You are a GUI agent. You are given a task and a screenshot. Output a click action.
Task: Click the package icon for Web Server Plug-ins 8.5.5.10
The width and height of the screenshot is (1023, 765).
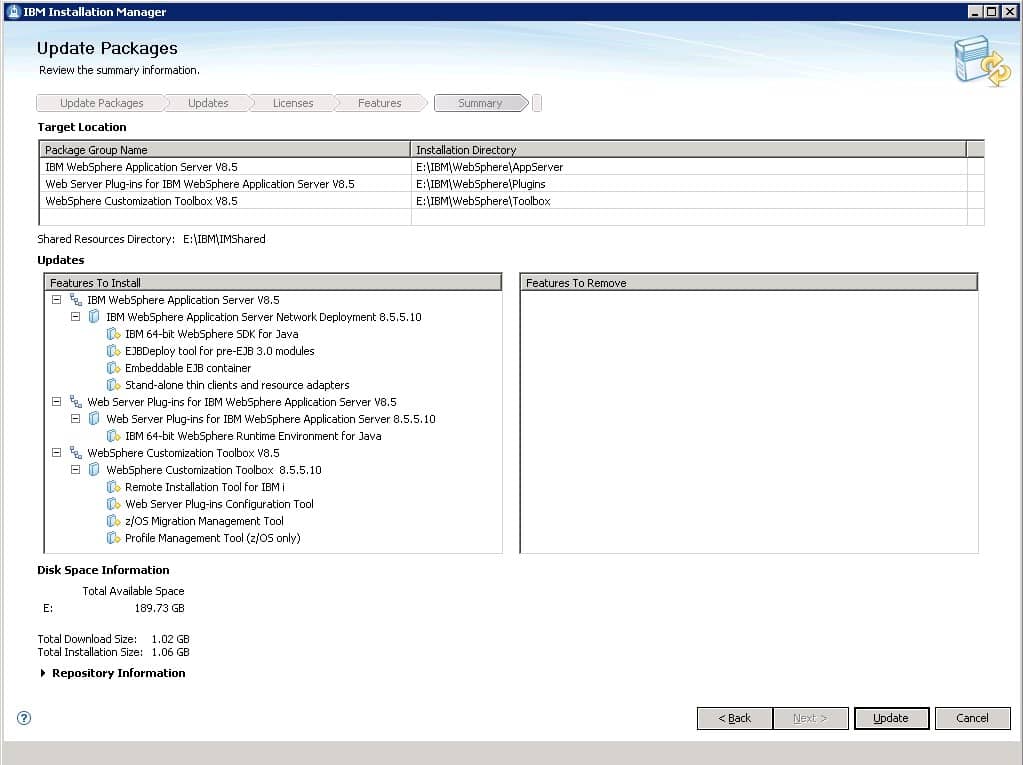tap(94, 419)
